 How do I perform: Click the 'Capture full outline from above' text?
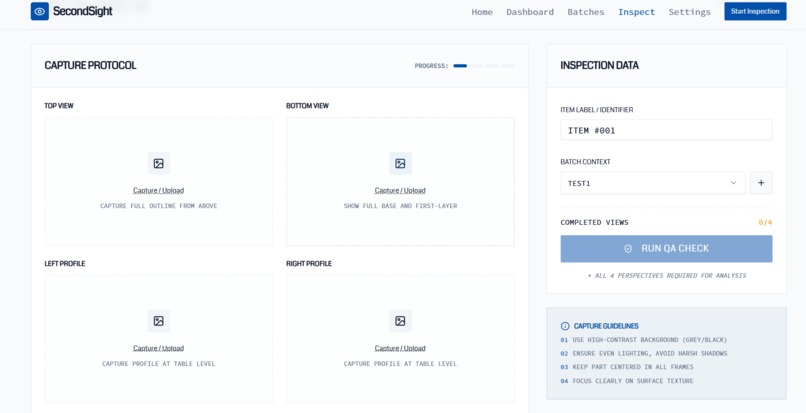158,206
